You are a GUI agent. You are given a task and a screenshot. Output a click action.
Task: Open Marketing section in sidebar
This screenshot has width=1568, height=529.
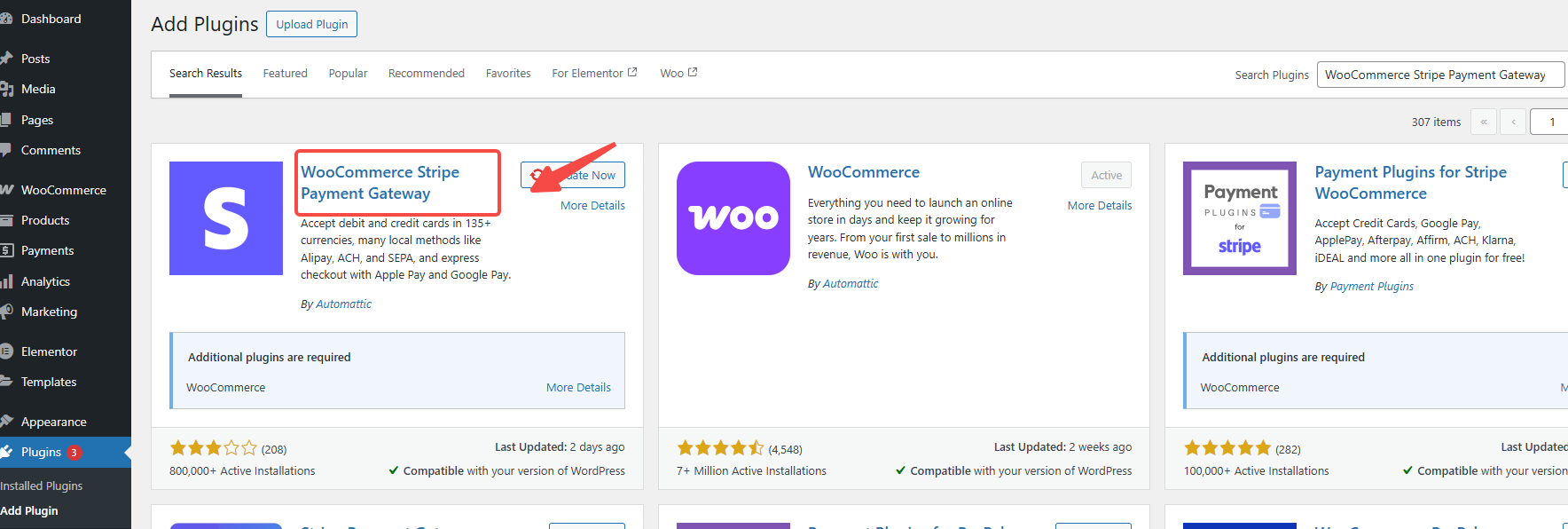coord(49,312)
